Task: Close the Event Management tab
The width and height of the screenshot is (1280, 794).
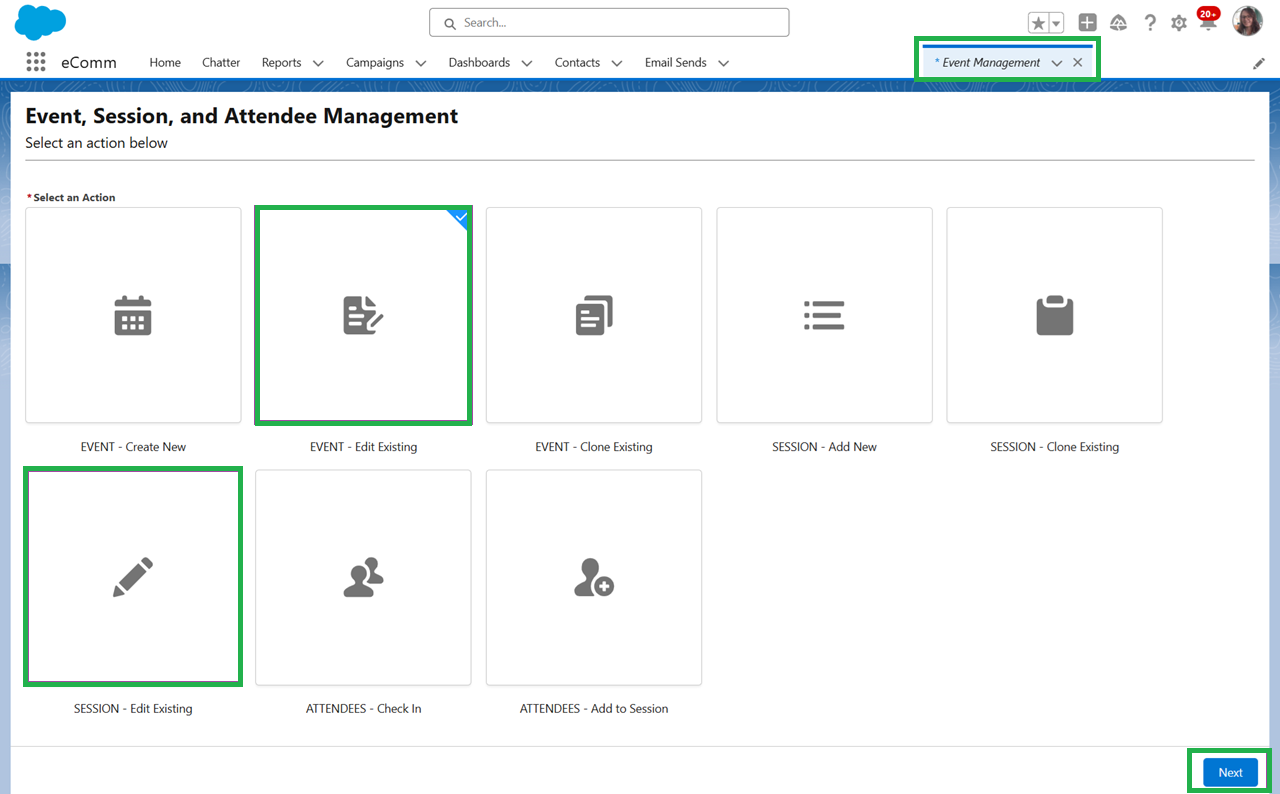Action: 1077,62
